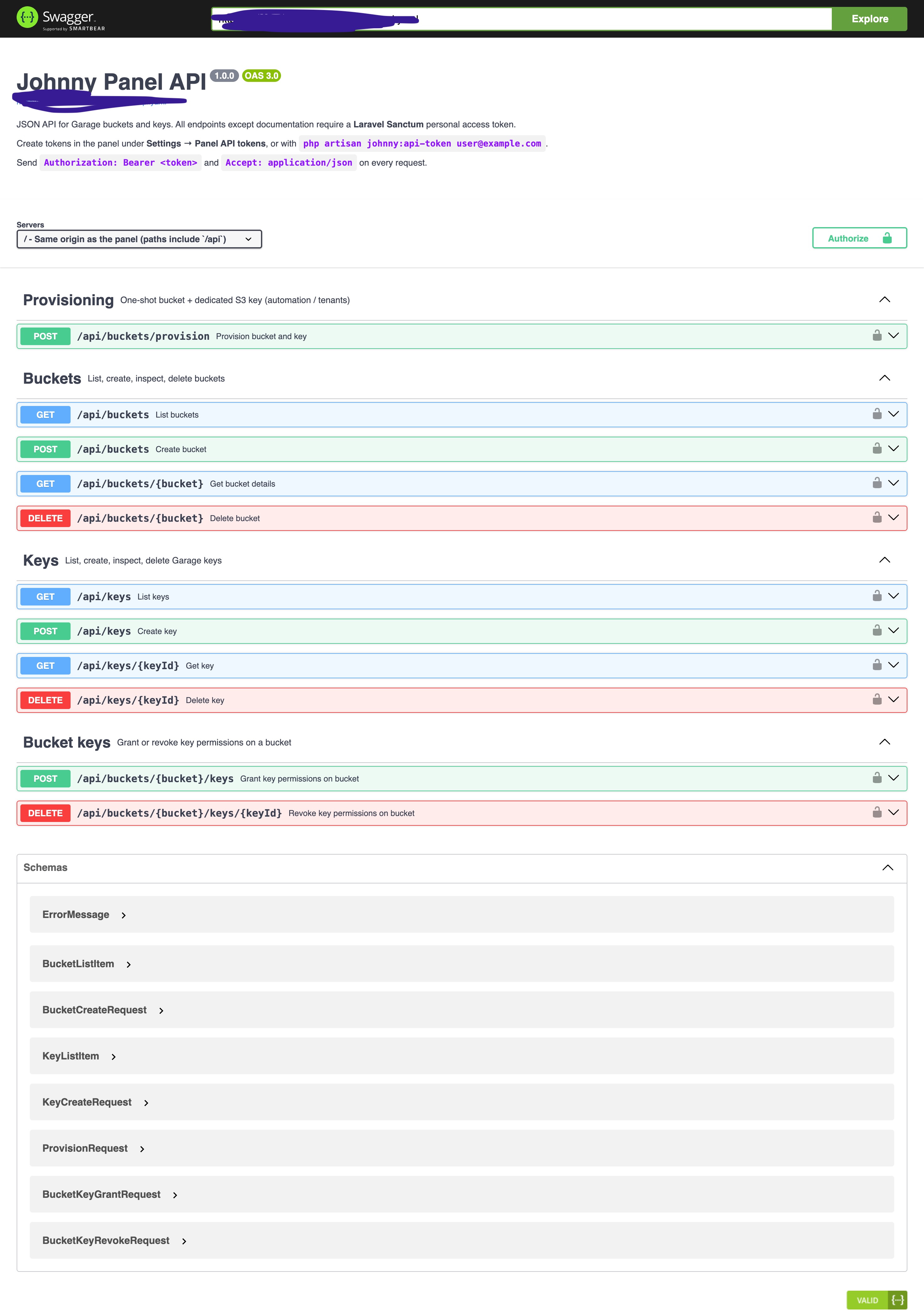Expand chevron on GET /api/buckets List buckets
This screenshot has height=1312, width=924.
click(x=894, y=414)
